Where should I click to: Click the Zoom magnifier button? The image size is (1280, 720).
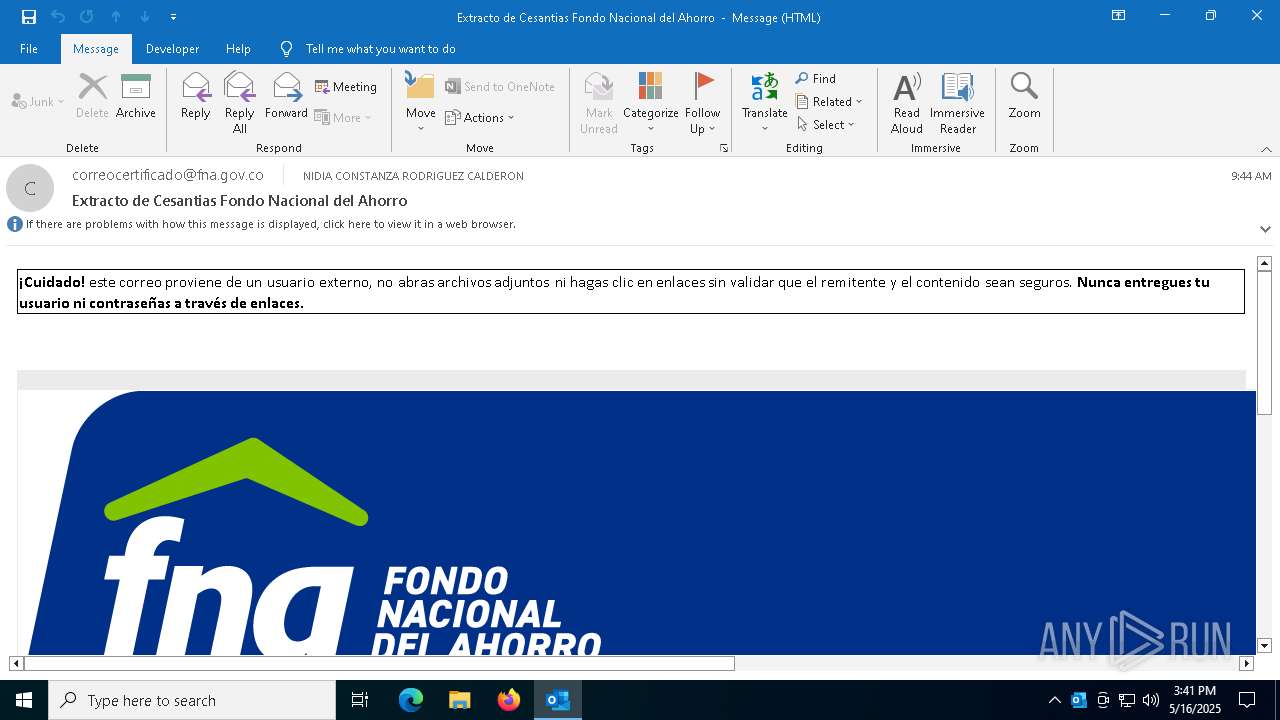(x=1024, y=96)
